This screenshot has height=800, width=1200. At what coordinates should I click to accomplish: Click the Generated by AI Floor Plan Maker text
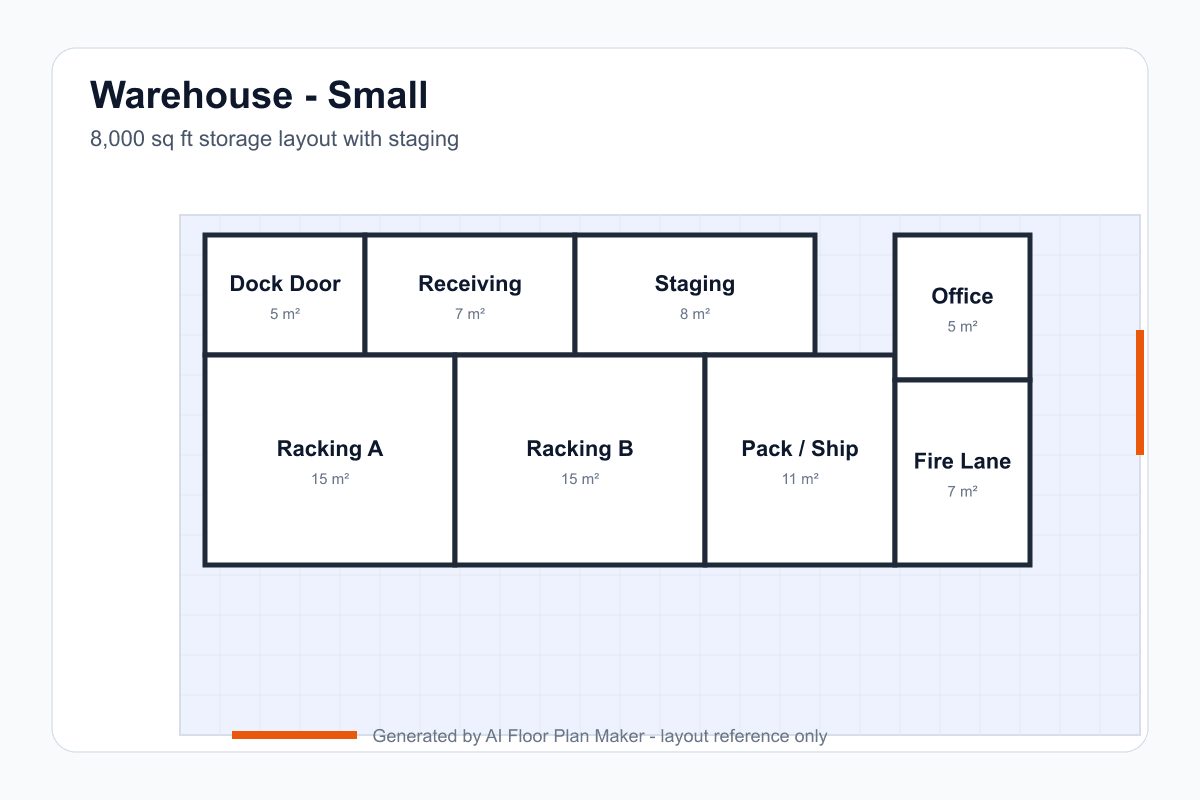(600, 736)
